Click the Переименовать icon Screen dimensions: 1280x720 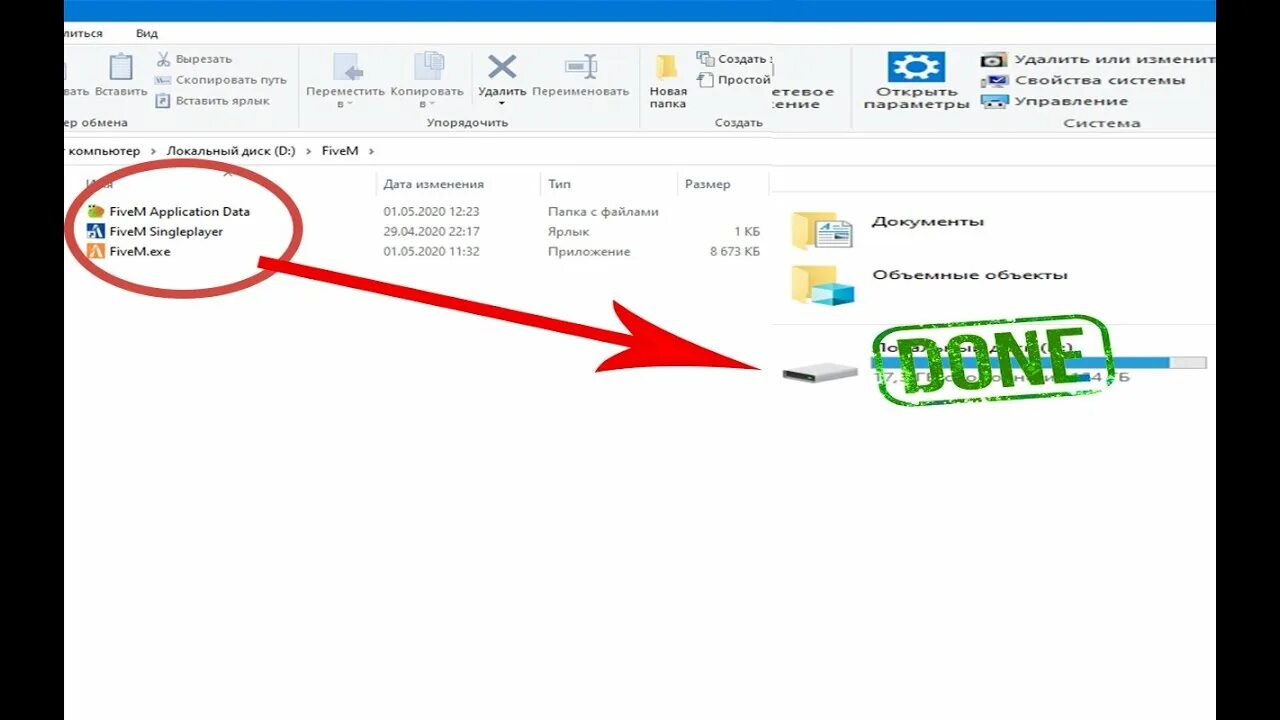[x=581, y=67]
